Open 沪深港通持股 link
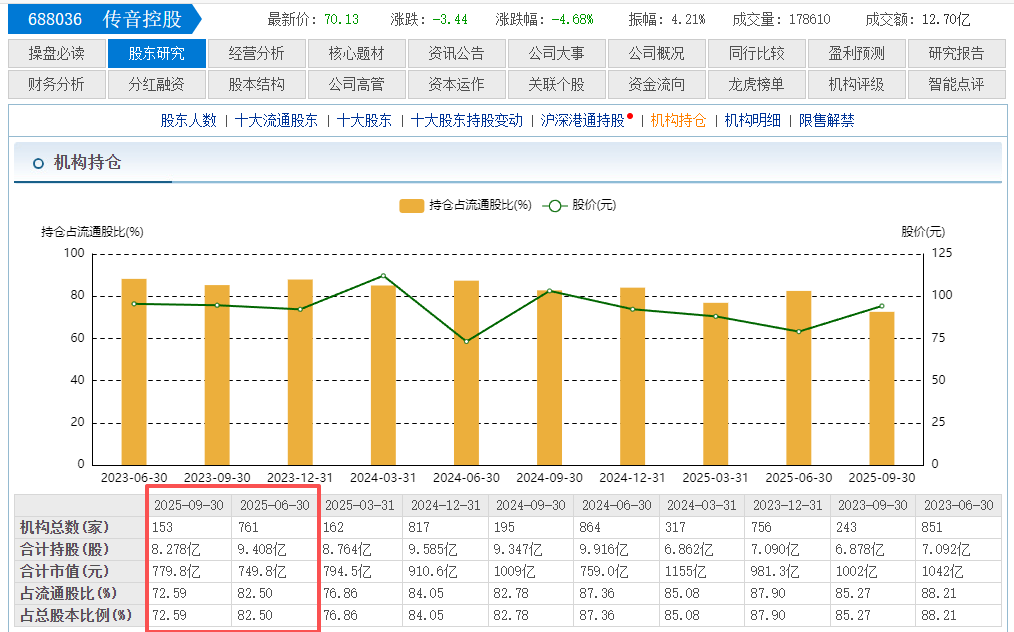 (x=583, y=121)
